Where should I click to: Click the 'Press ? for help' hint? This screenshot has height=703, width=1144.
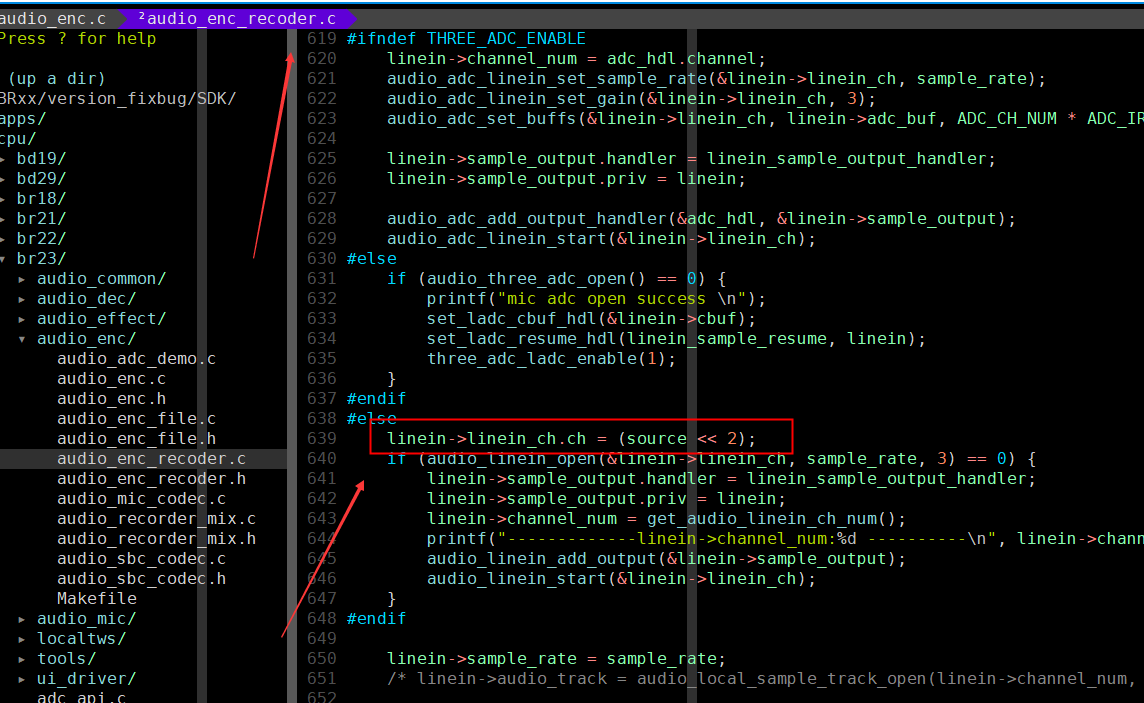point(78,39)
